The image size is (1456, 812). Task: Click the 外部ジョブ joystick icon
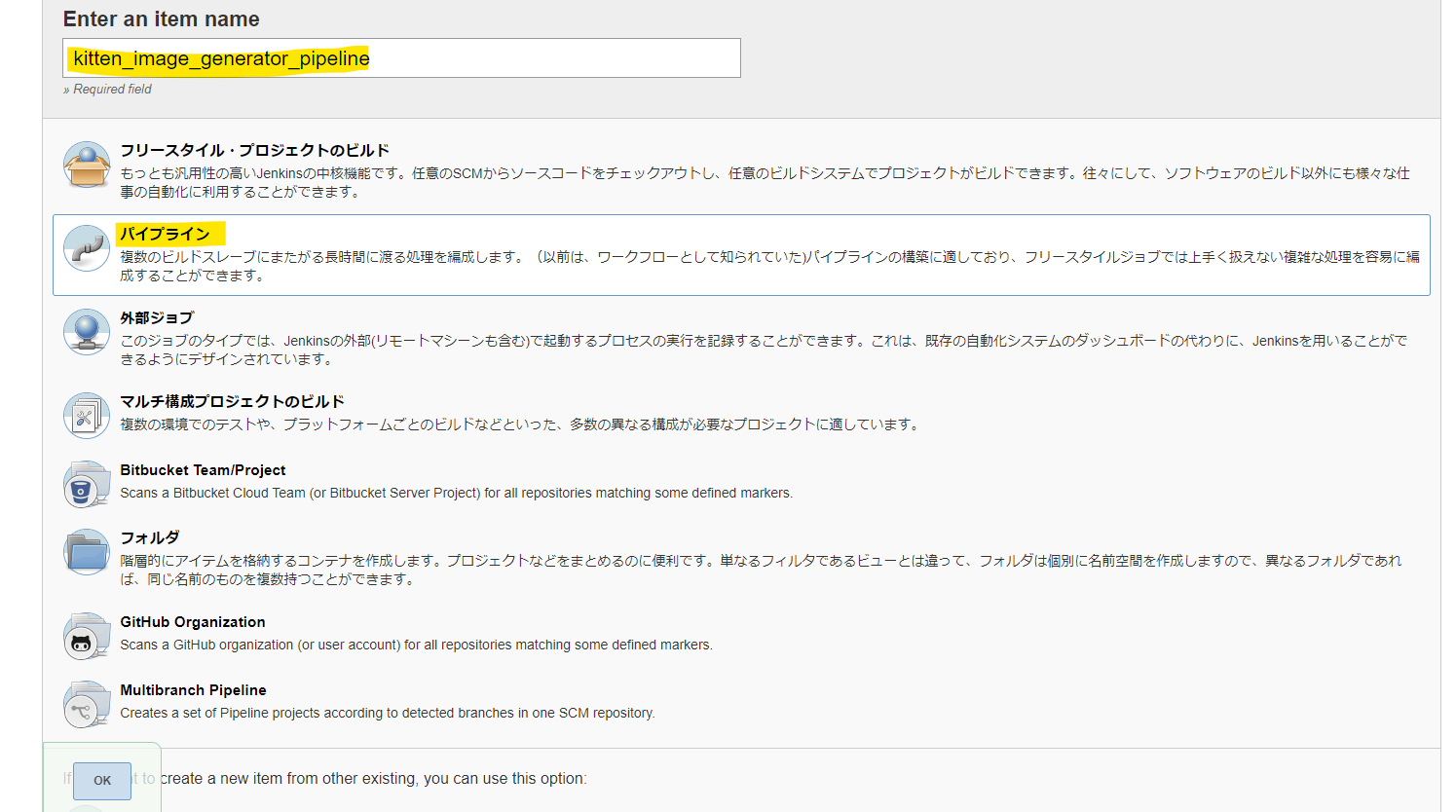click(x=86, y=333)
